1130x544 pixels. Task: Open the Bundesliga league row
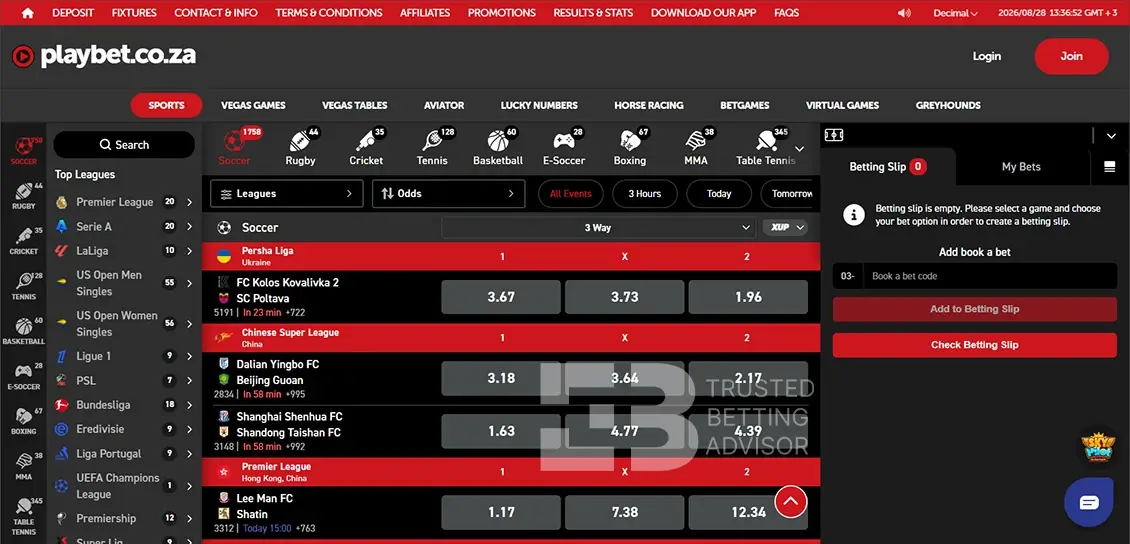125,405
